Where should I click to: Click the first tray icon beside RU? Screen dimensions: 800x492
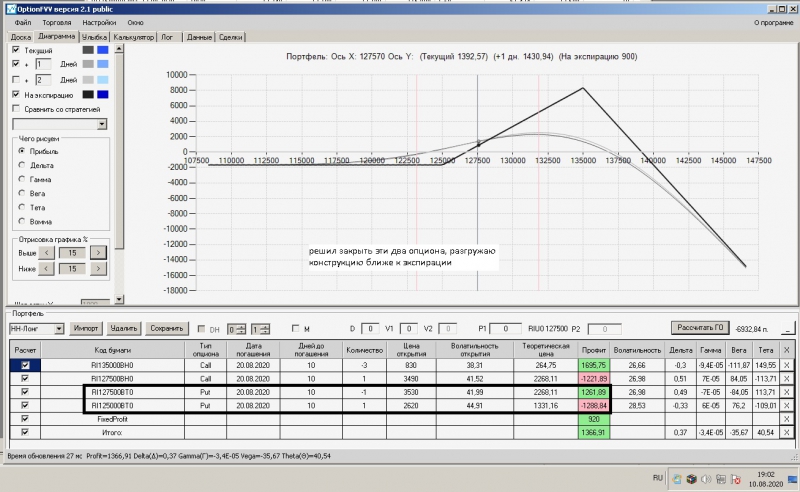coord(677,479)
